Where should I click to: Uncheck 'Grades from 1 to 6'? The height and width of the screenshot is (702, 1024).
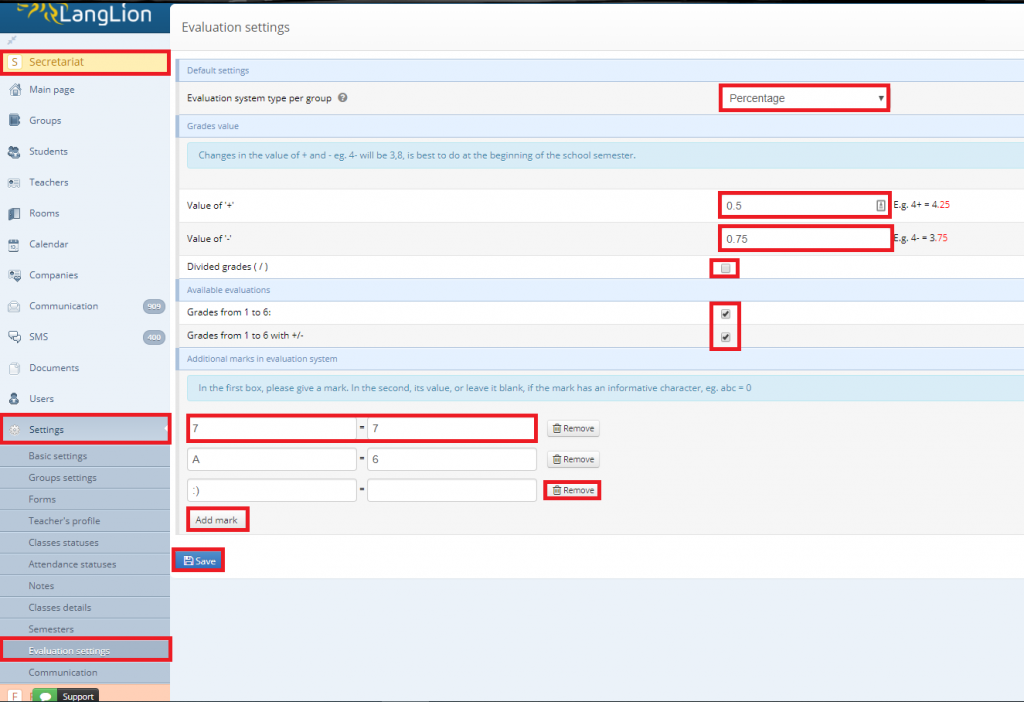[x=724, y=313]
